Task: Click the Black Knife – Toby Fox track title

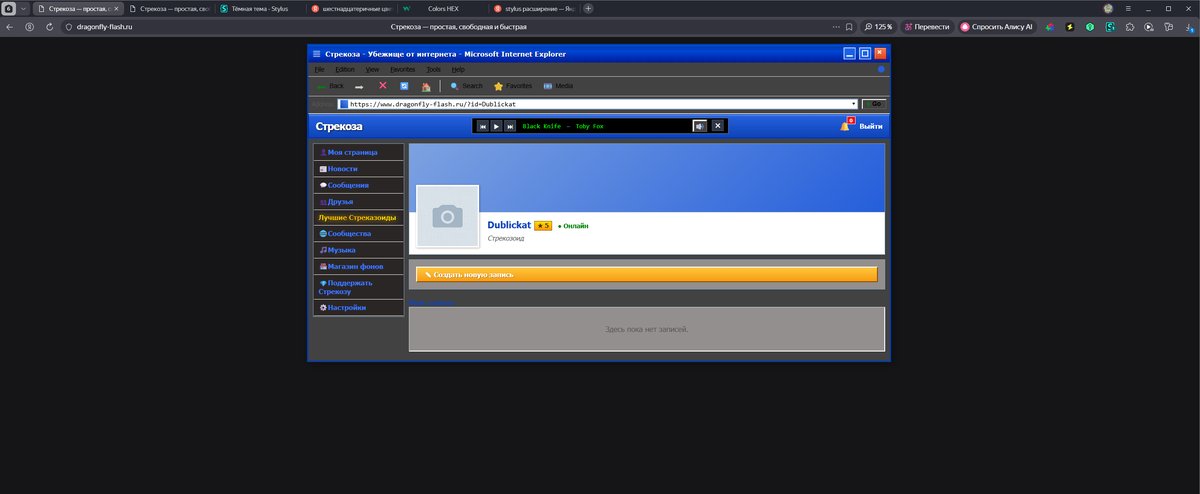Action: pyautogui.click(x=563, y=126)
